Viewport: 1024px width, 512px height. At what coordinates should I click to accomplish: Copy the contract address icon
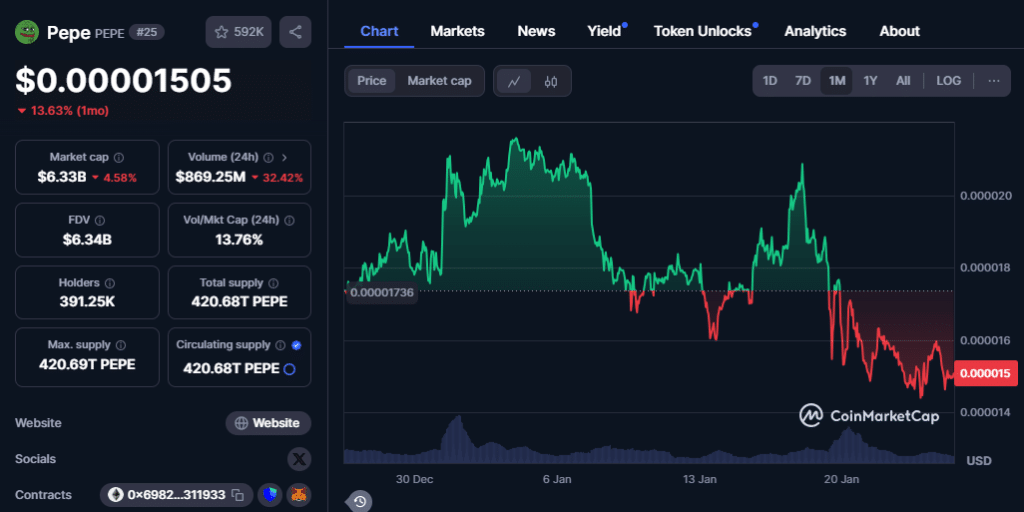(238, 495)
